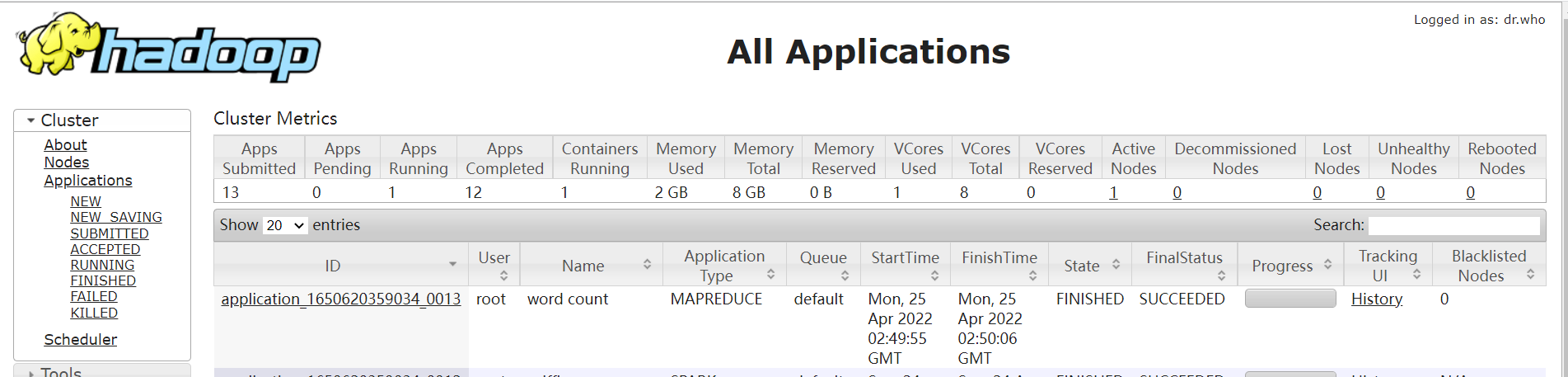Click the page vertical scrollbar

coord(1564,190)
